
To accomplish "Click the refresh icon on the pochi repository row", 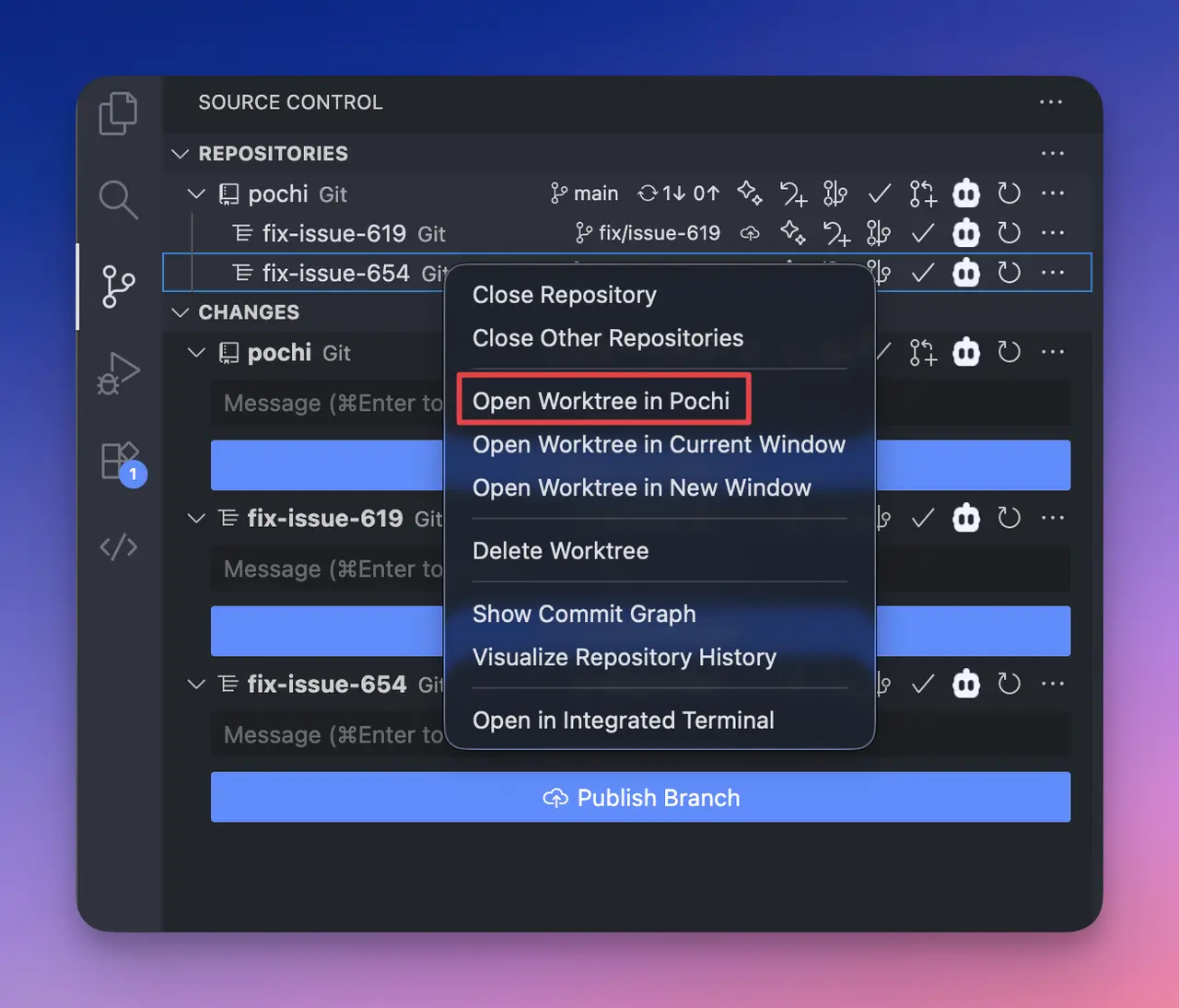I will click(x=1009, y=193).
